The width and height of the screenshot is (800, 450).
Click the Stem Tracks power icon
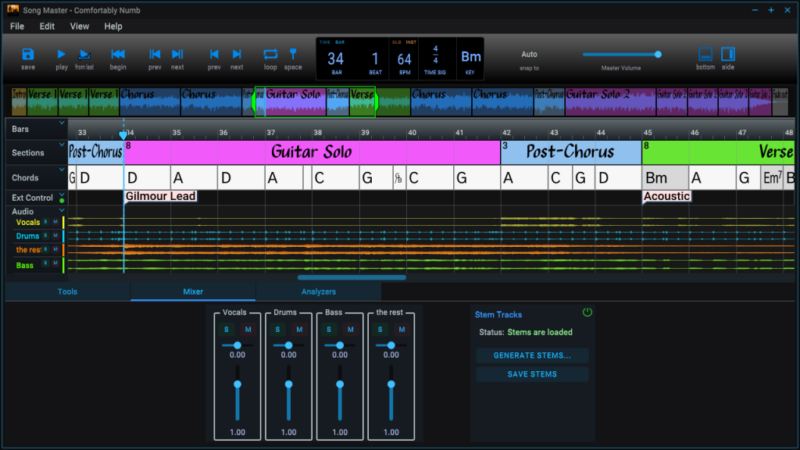pos(587,313)
